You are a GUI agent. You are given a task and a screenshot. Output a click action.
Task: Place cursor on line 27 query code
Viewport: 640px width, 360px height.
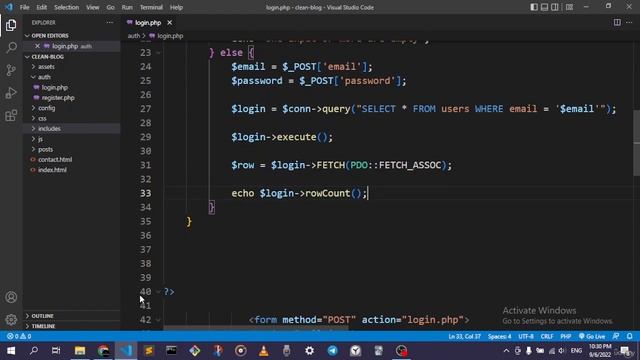423,109
